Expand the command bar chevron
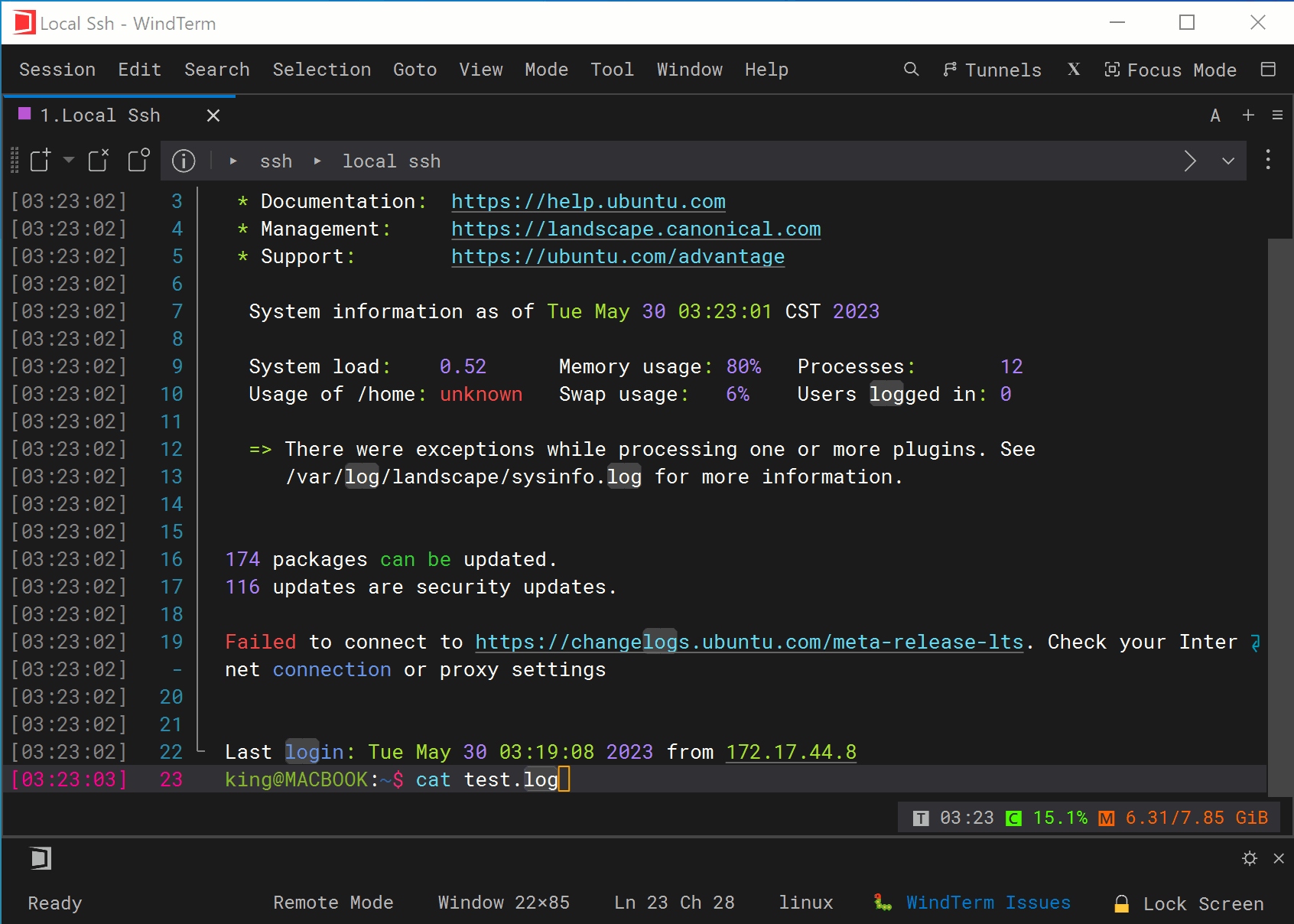Image resolution: width=1294 pixels, height=924 pixels. [1227, 161]
